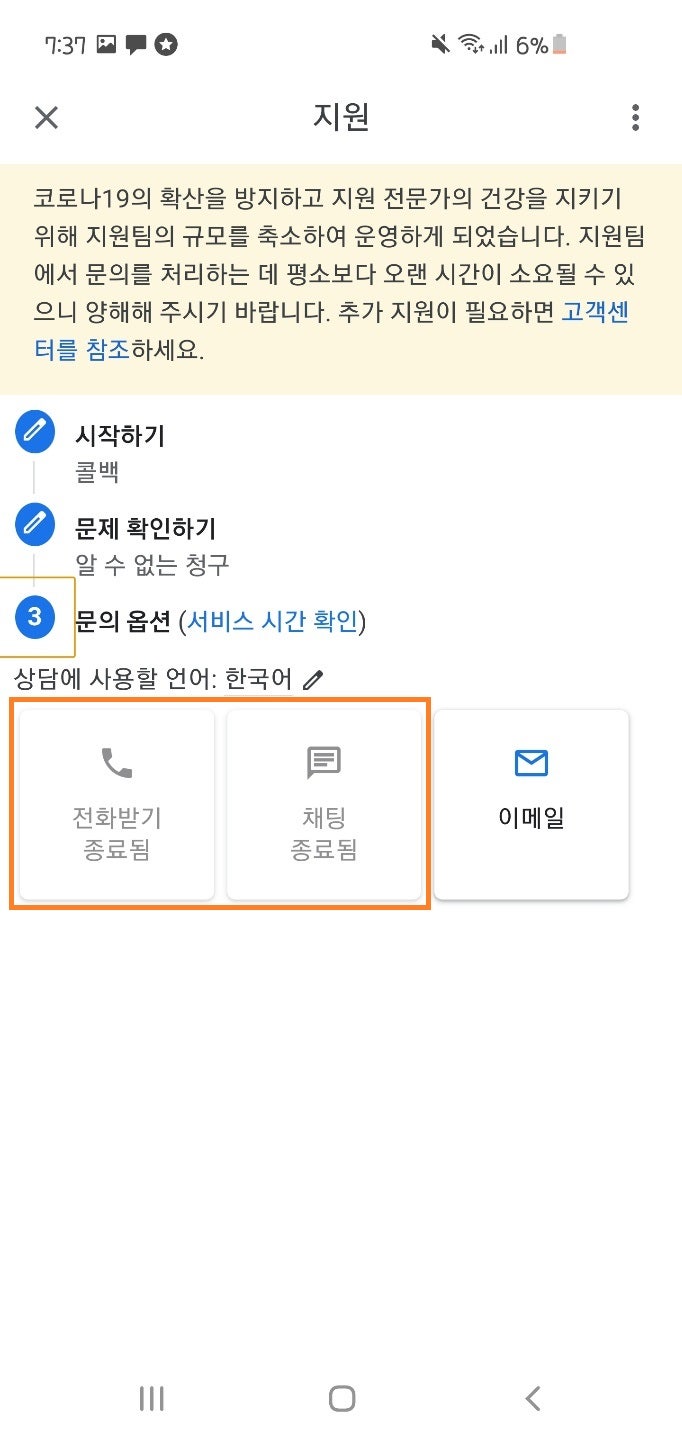Viewport: 682px width, 1440px height.
Task: Edit the 시작하기 step pencil icon
Action: pyautogui.click(x=35, y=432)
